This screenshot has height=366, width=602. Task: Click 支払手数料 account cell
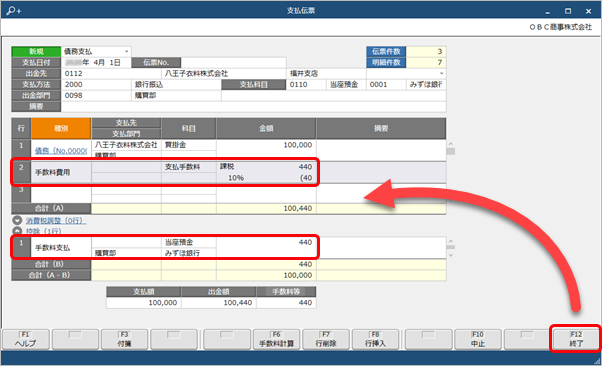(x=189, y=167)
